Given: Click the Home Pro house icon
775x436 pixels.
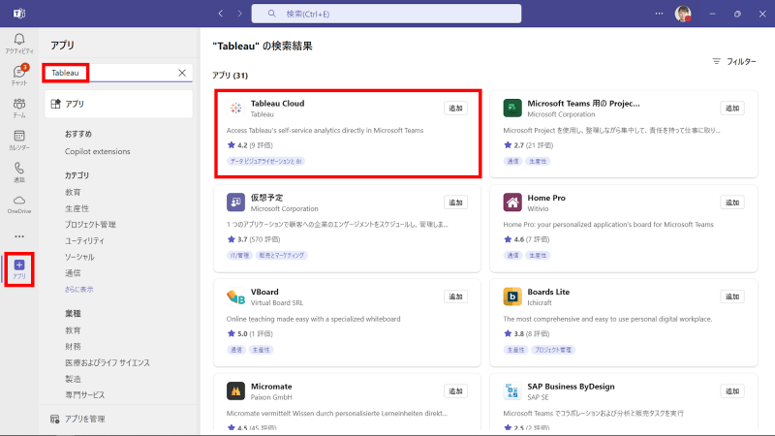Looking at the screenshot, I should 512,202.
